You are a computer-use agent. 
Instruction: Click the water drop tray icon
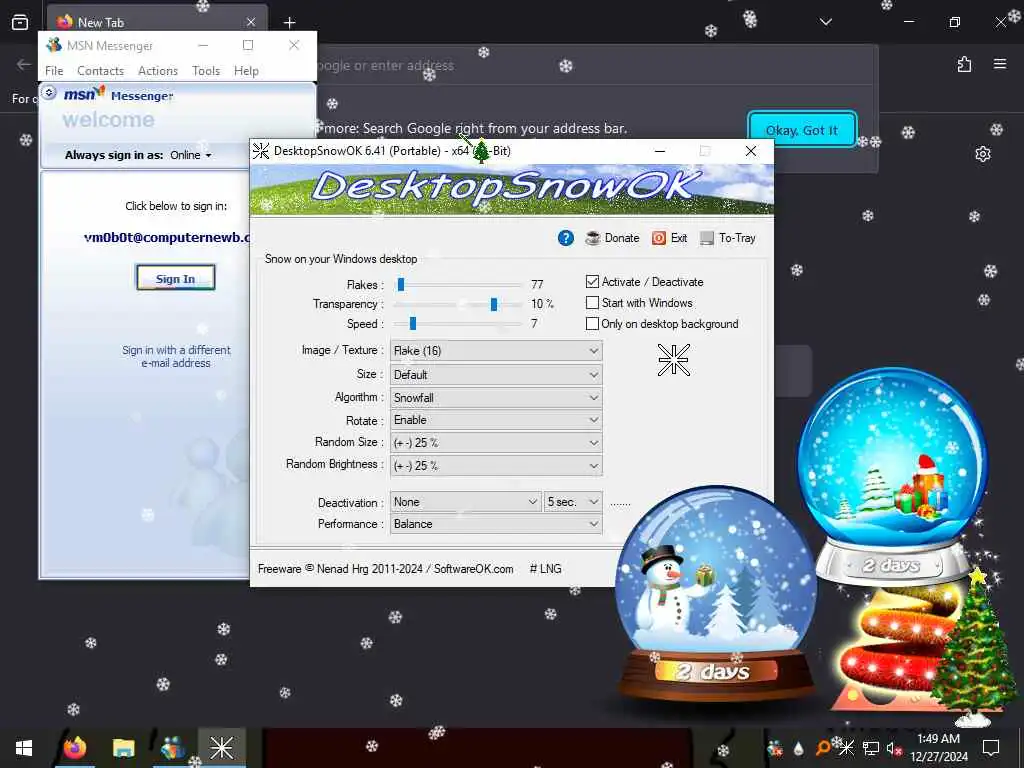(x=798, y=748)
